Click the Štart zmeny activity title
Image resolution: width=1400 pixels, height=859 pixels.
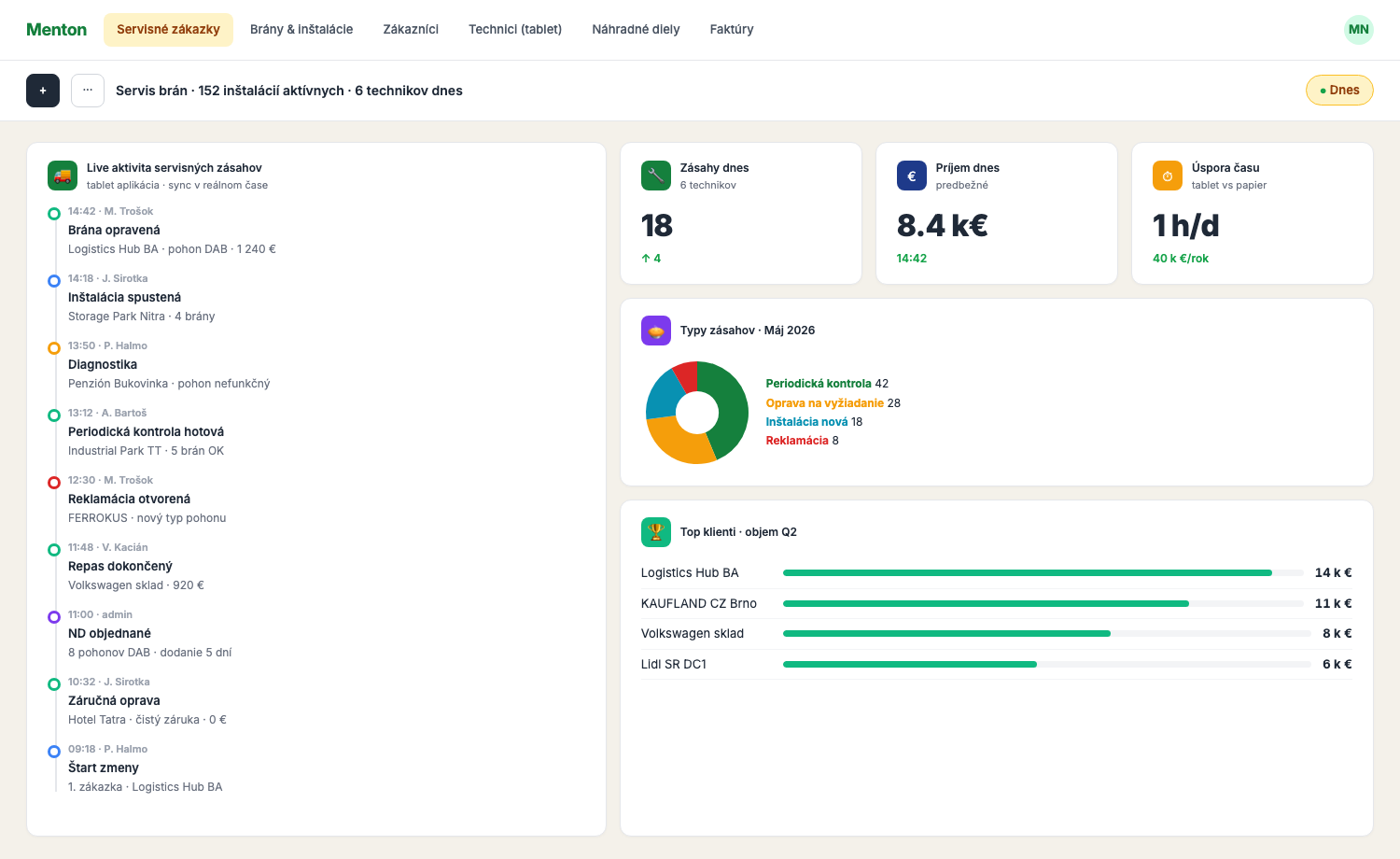click(x=104, y=768)
